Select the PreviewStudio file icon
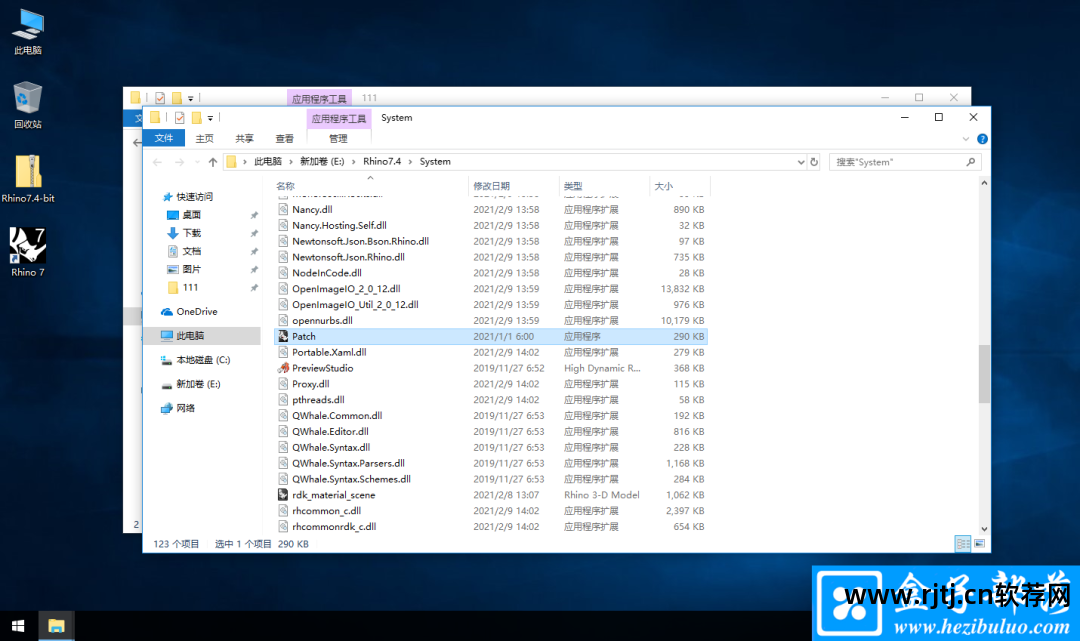 pyautogui.click(x=283, y=368)
